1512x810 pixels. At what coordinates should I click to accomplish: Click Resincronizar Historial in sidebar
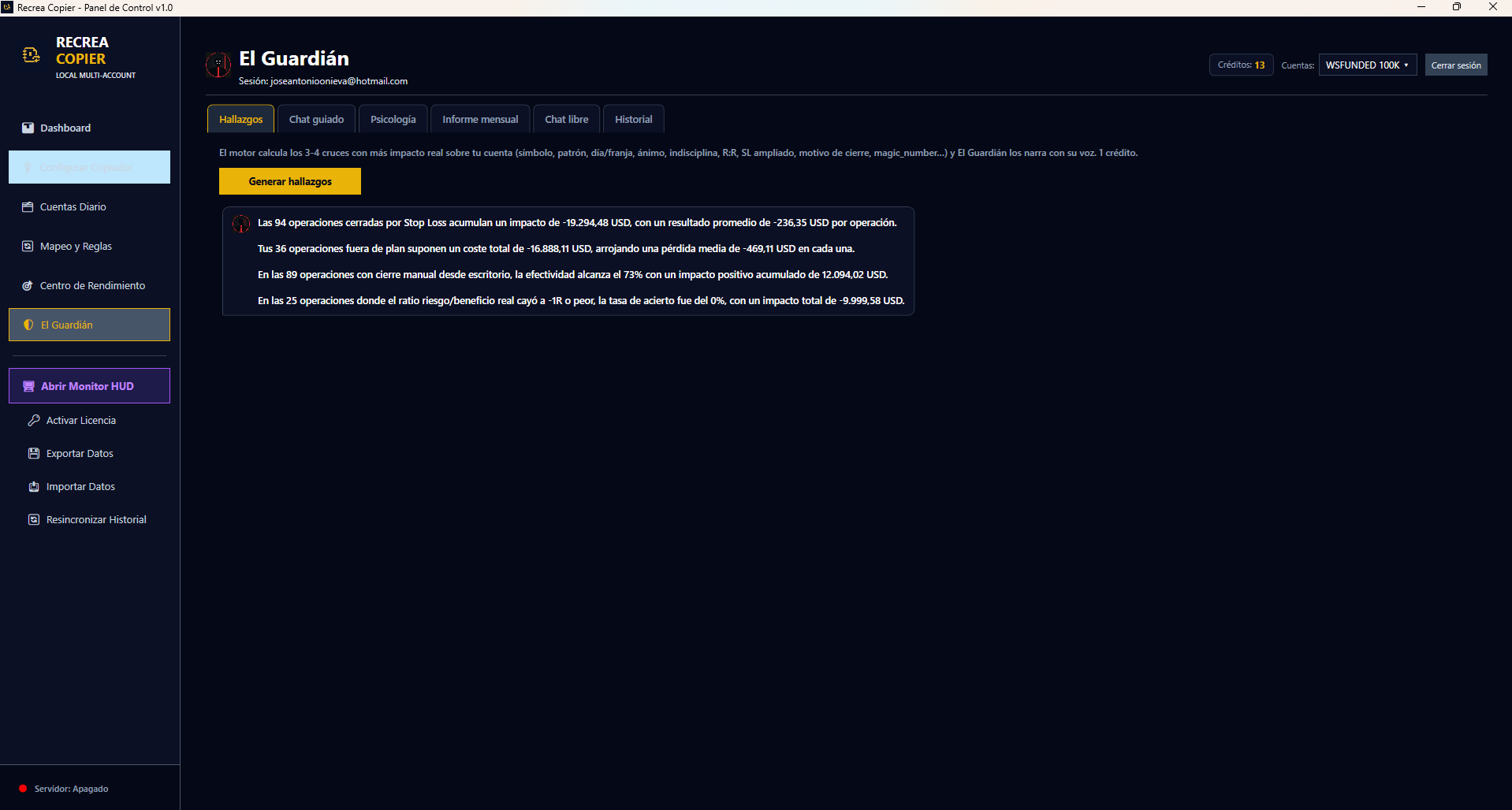pyautogui.click(x=89, y=519)
